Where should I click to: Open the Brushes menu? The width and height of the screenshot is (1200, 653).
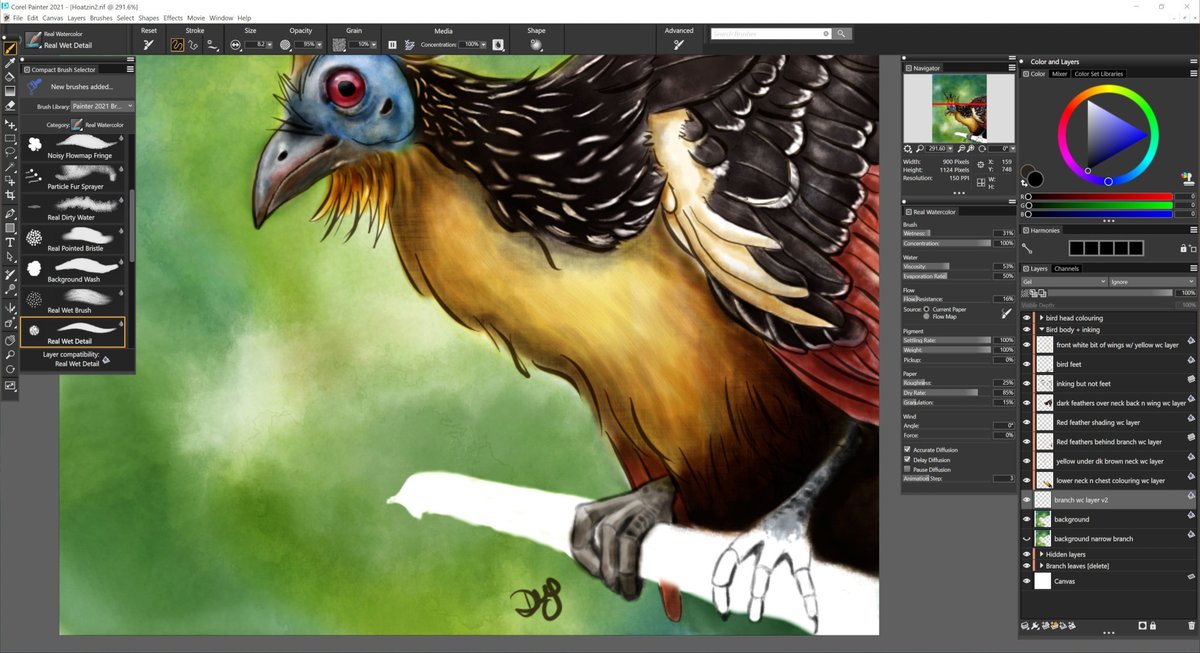(x=101, y=18)
